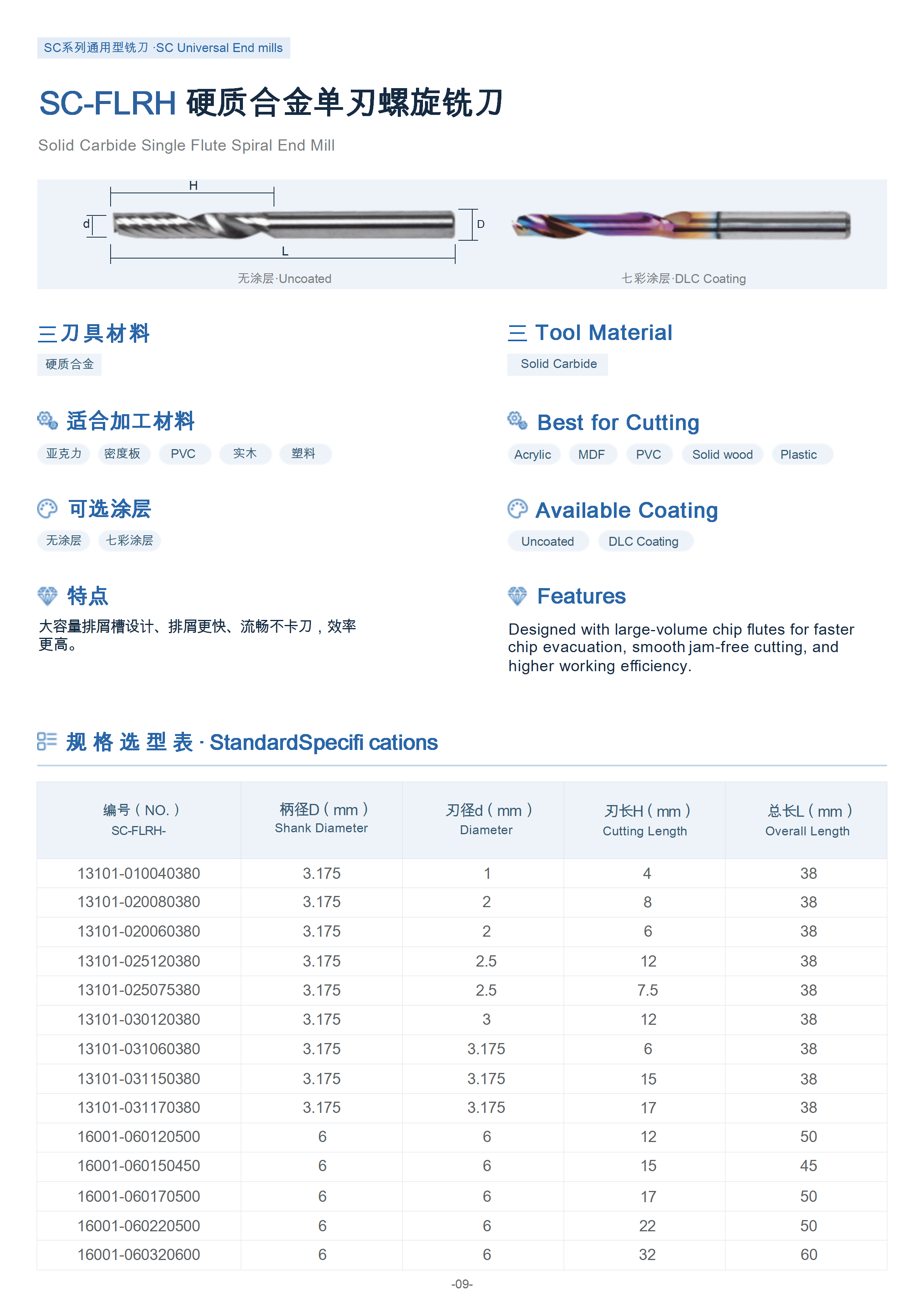
Task: Click cutting length 22 in row 16001-060220500
Action: pos(647,1225)
